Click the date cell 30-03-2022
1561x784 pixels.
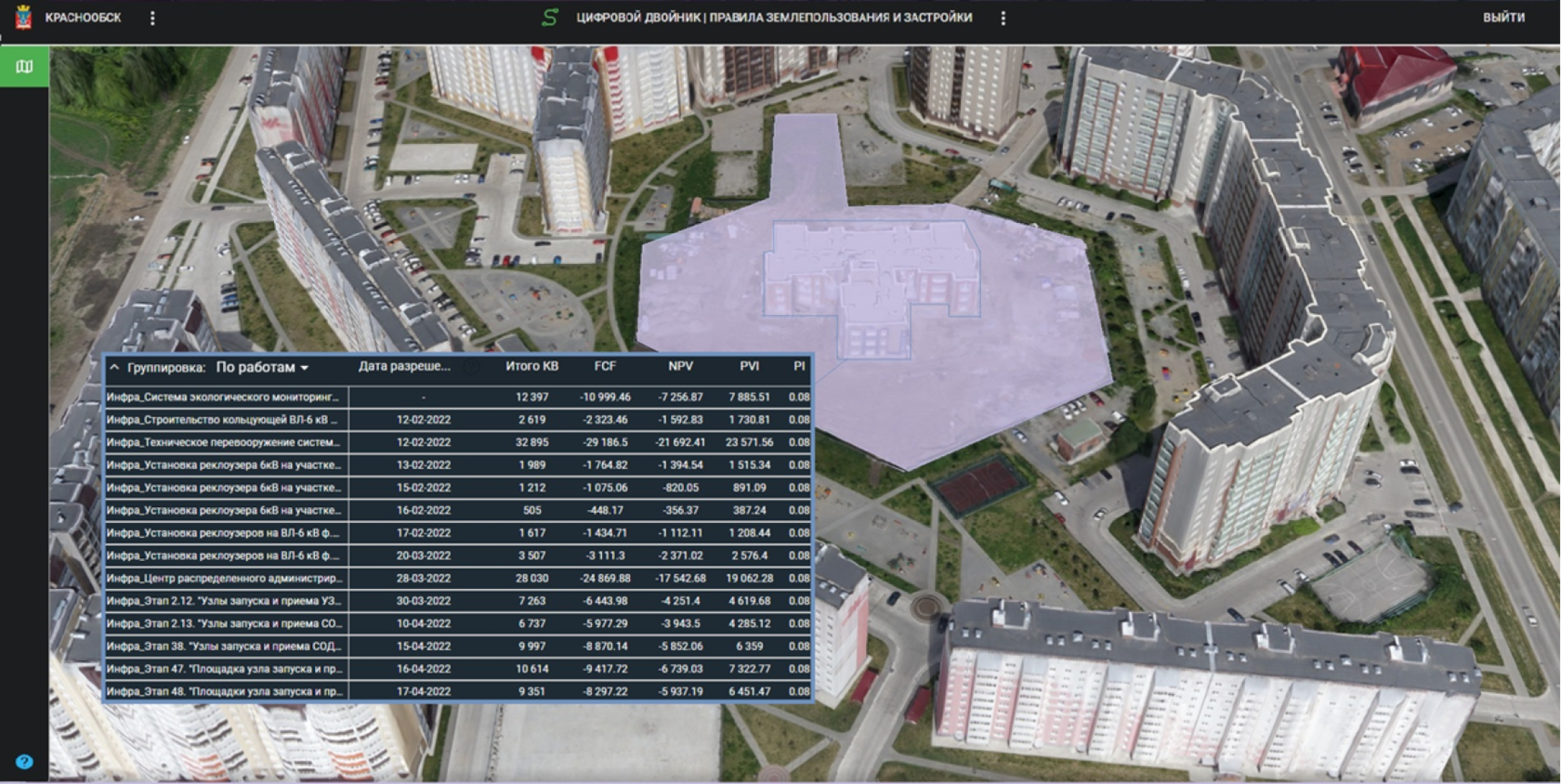pos(424,601)
